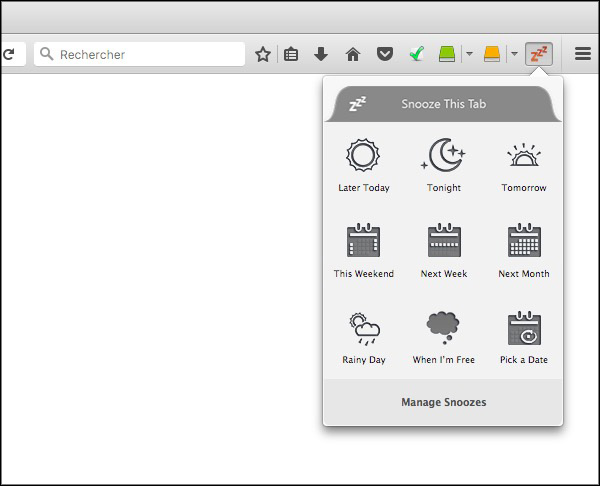Open Manage Snoozes
The width and height of the screenshot is (600, 486).
(x=443, y=403)
